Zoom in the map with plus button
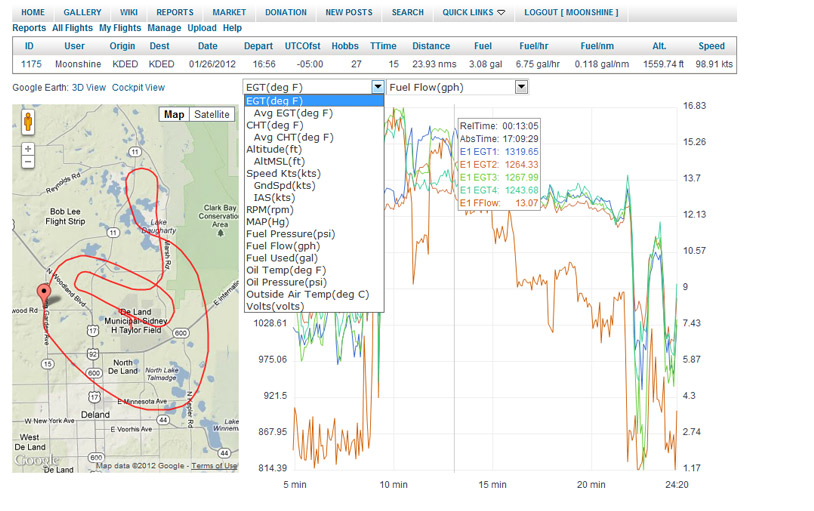Screen dimensions: 814x511 pyautogui.click(x=28, y=148)
